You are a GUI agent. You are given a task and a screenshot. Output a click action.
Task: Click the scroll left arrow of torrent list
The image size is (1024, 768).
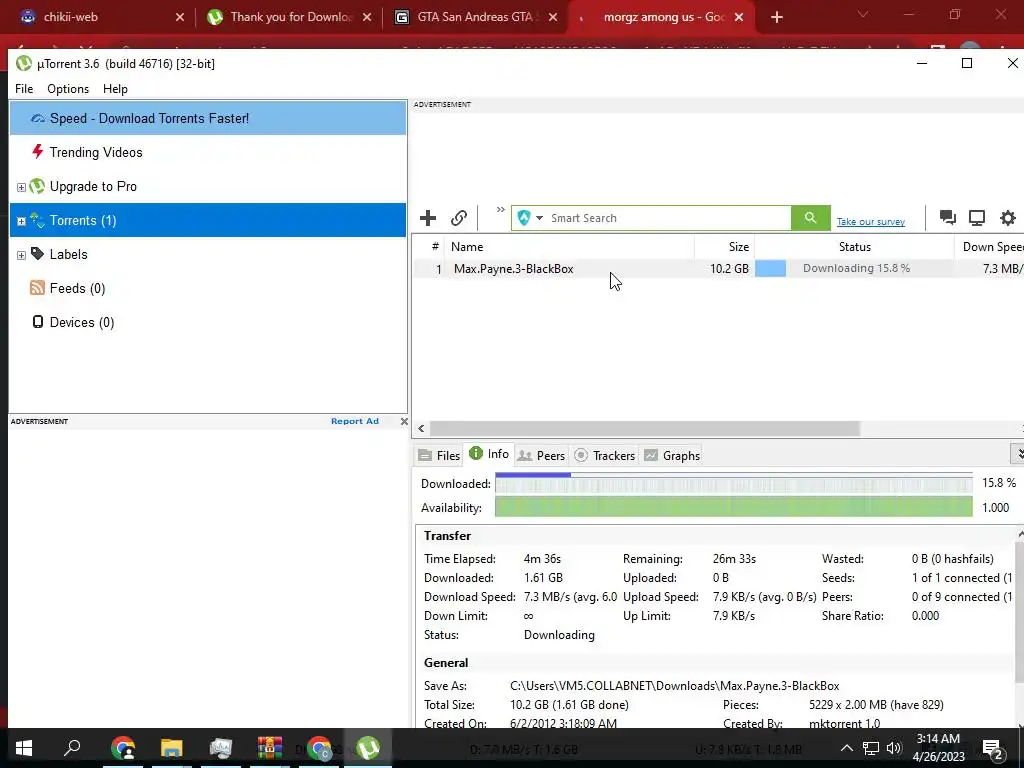(421, 428)
